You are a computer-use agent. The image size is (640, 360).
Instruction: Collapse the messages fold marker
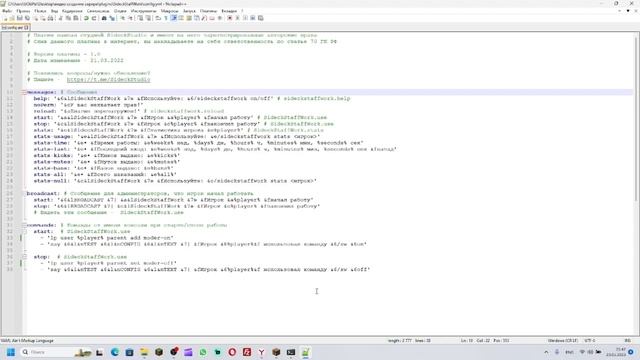[24, 92]
